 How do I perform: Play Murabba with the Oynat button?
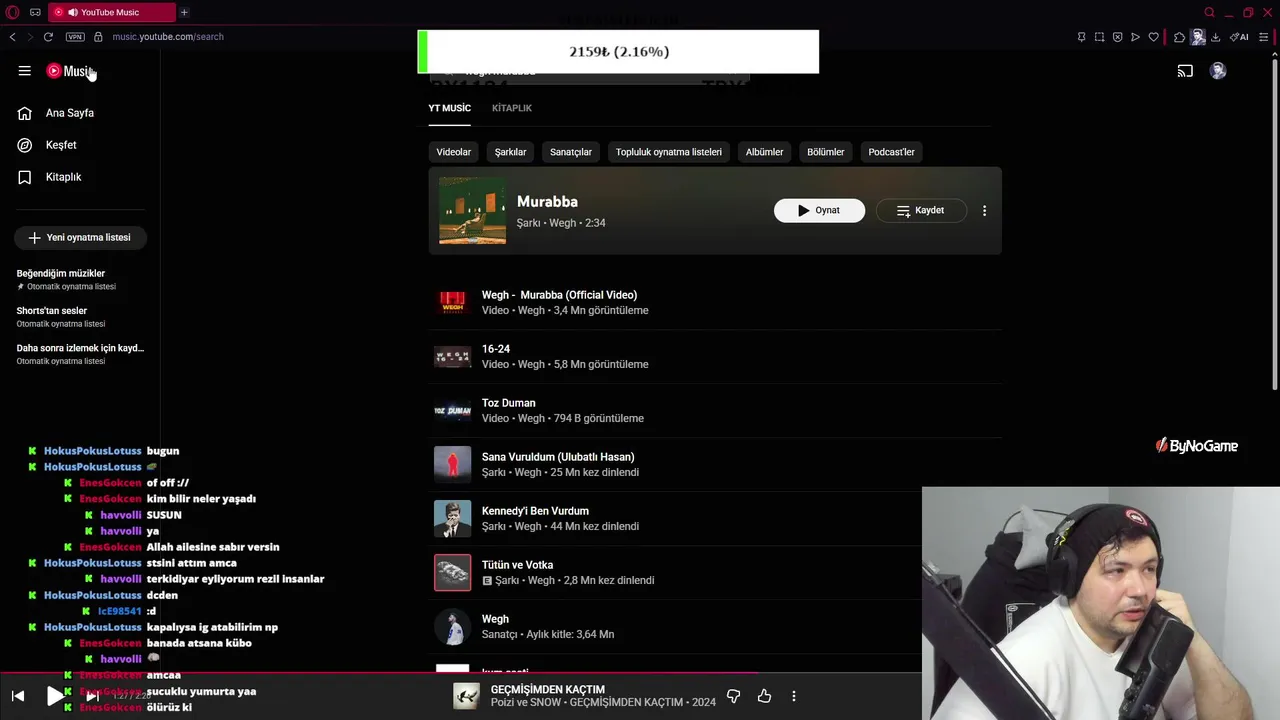tap(819, 211)
